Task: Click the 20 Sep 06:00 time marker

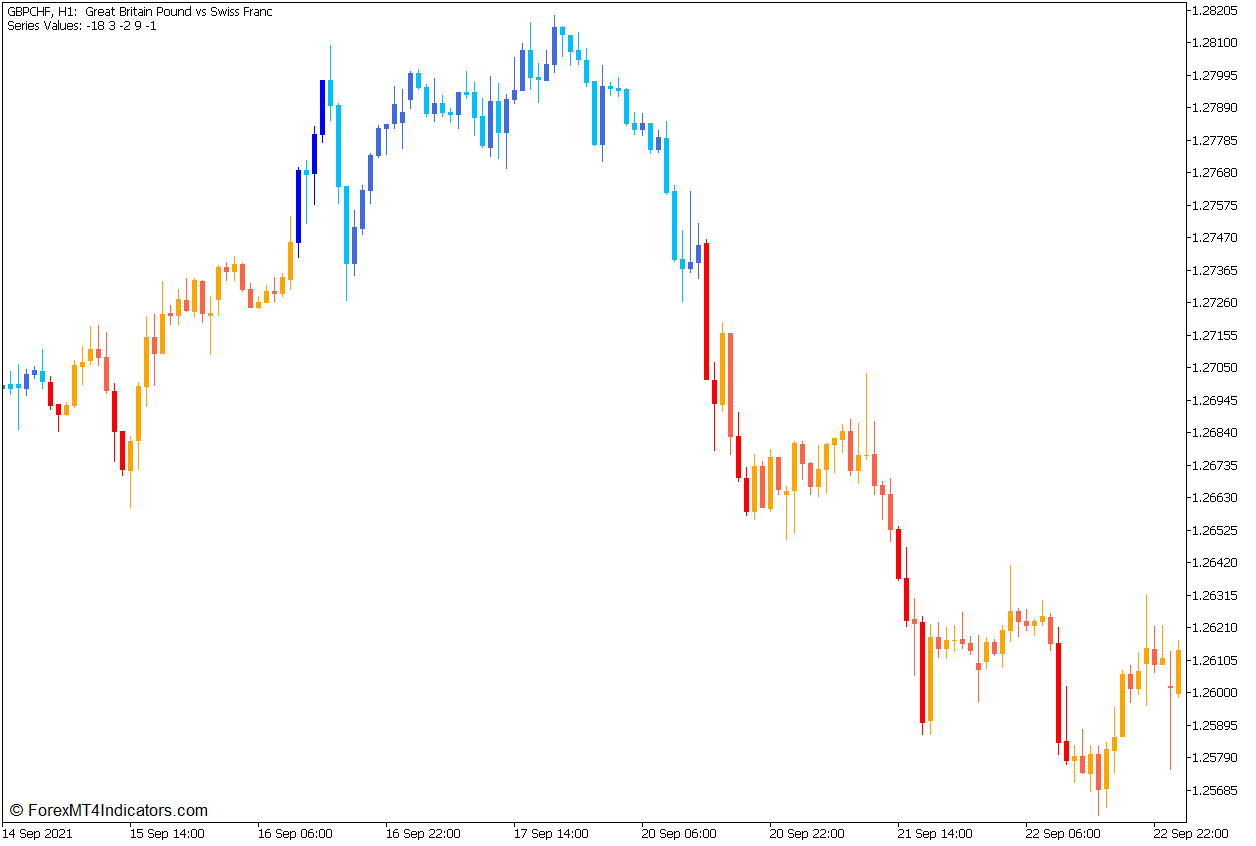Action: point(680,831)
